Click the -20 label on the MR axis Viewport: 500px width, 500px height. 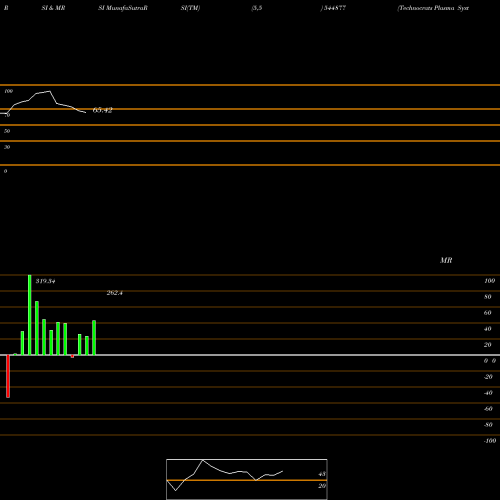[x=488, y=377]
